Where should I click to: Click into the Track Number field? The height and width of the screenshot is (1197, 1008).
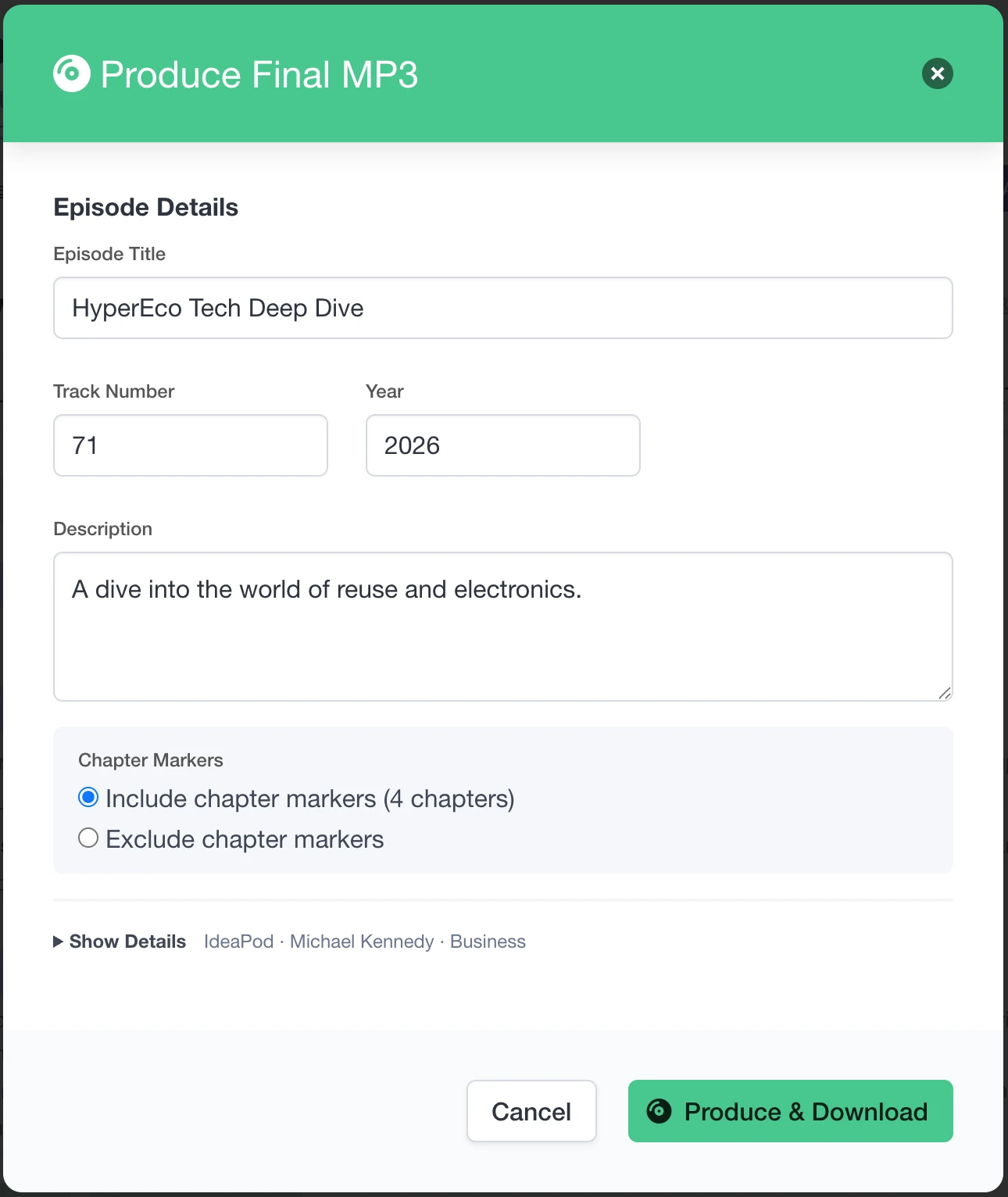(x=190, y=445)
